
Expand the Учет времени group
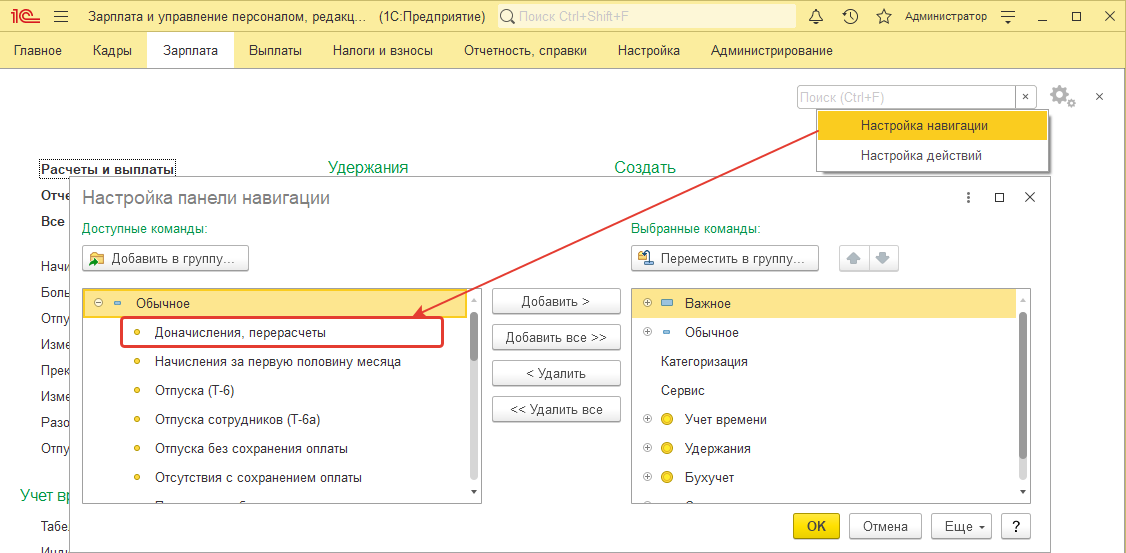pos(647,419)
